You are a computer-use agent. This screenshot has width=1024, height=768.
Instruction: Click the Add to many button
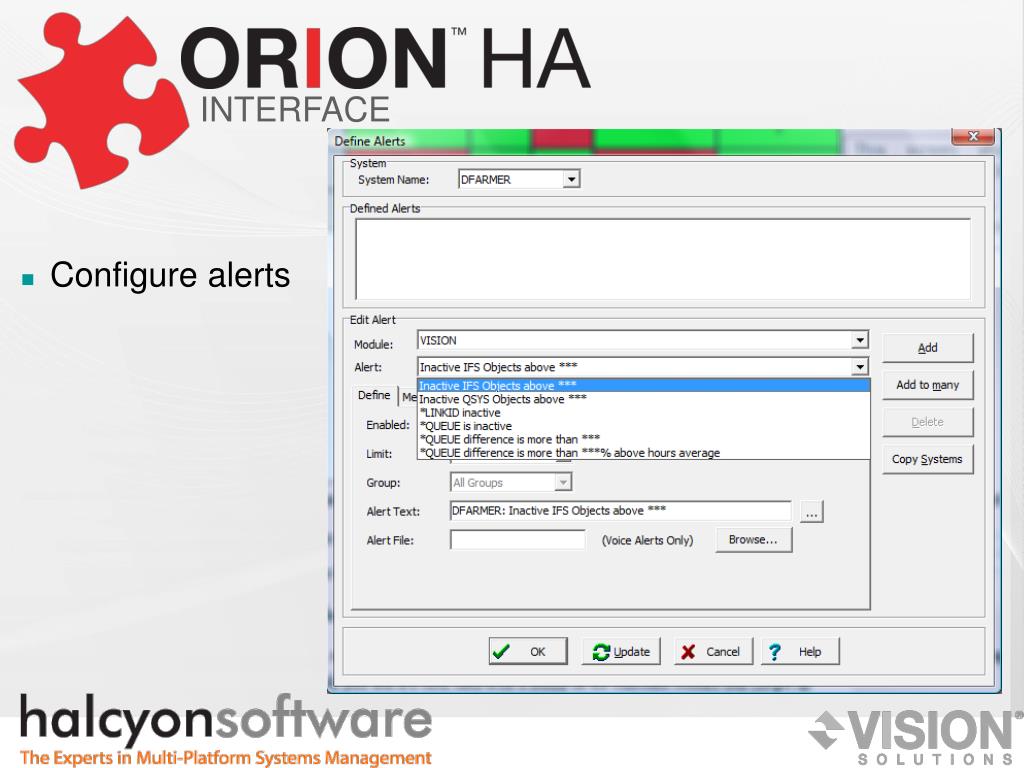[927, 385]
